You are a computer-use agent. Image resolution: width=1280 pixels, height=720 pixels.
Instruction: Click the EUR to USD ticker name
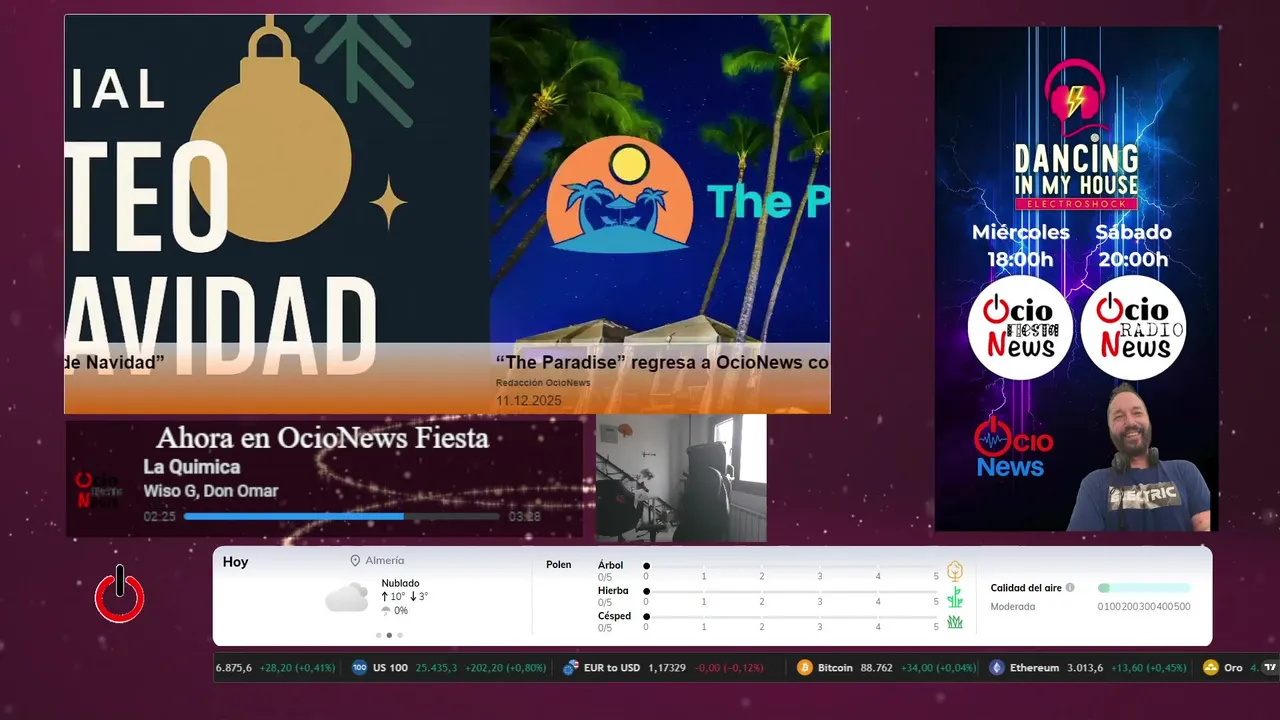(612, 668)
